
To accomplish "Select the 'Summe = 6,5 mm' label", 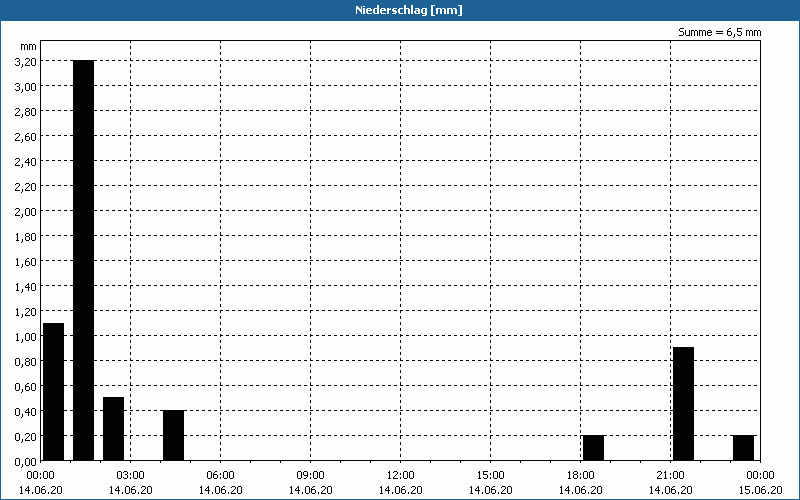I will [x=719, y=32].
